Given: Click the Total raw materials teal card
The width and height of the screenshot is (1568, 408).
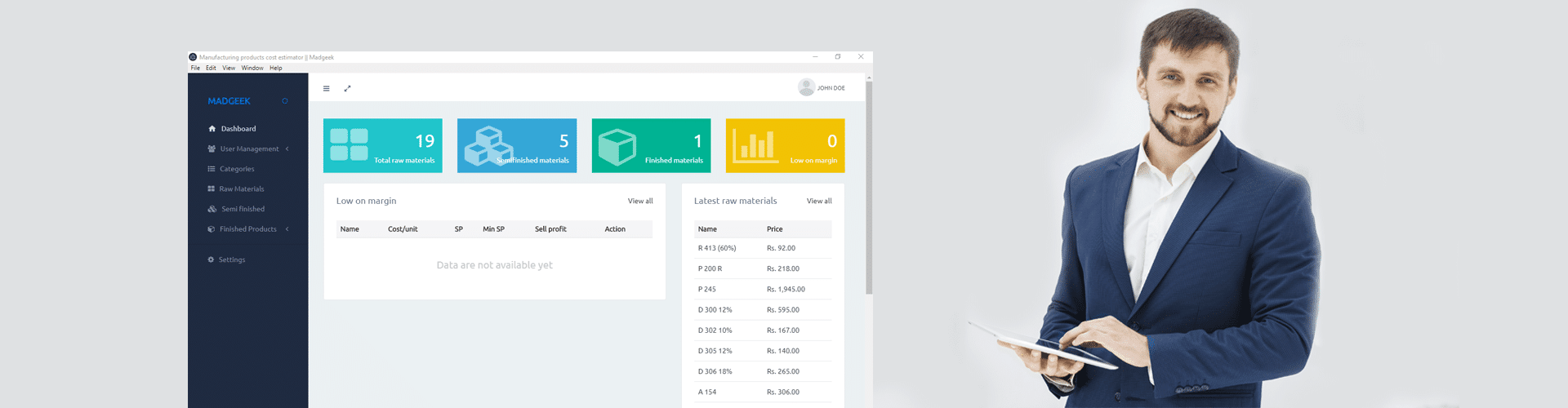Looking at the screenshot, I should (383, 145).
